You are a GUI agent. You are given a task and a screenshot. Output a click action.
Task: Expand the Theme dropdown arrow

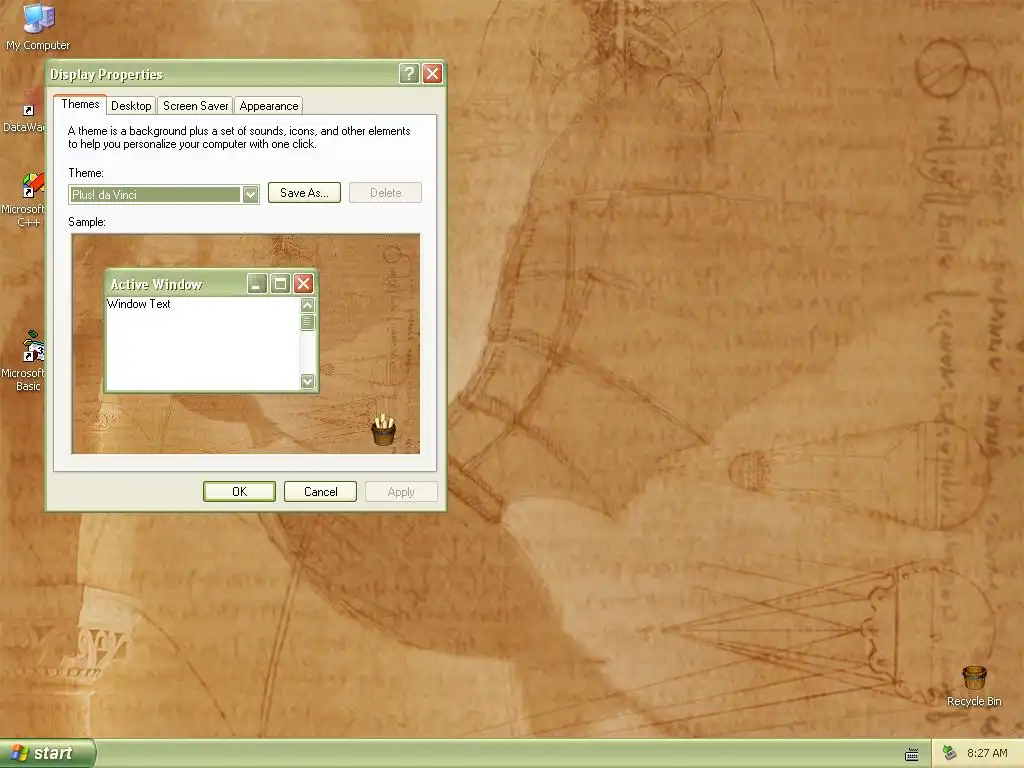(250, 195)
